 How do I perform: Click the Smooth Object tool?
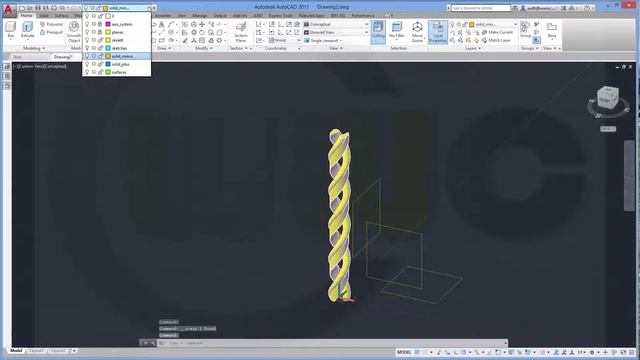point(74,32)
